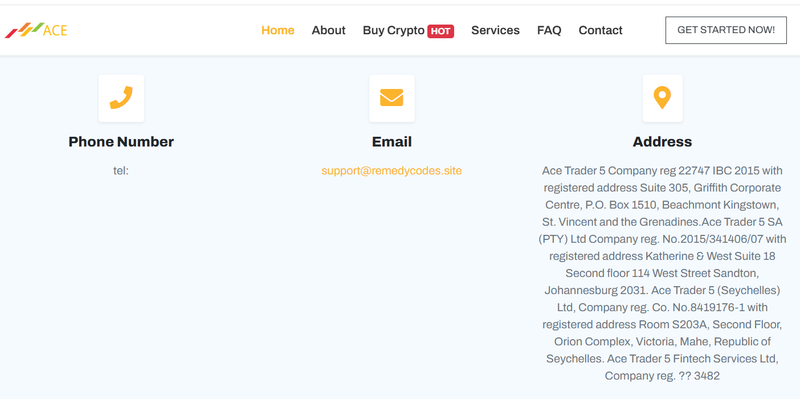800x399 pixels.
Task: Click the Address heading
Action: pyautogui.click(x=662, y=141)
